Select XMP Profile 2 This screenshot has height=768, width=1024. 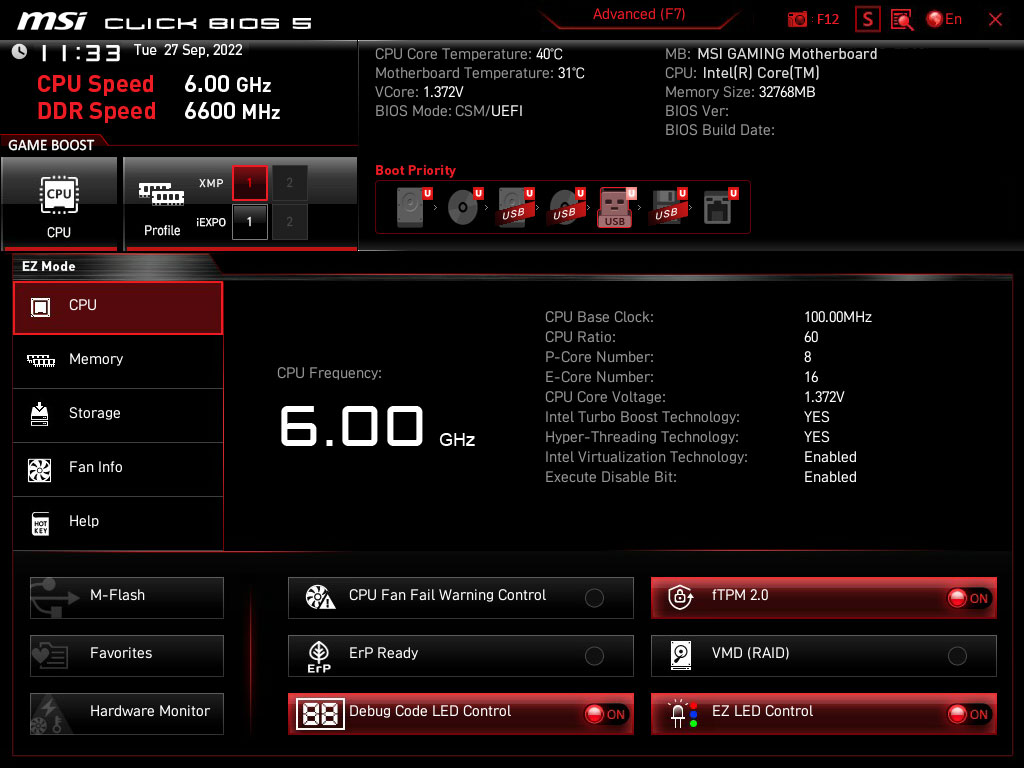[289, 183]
